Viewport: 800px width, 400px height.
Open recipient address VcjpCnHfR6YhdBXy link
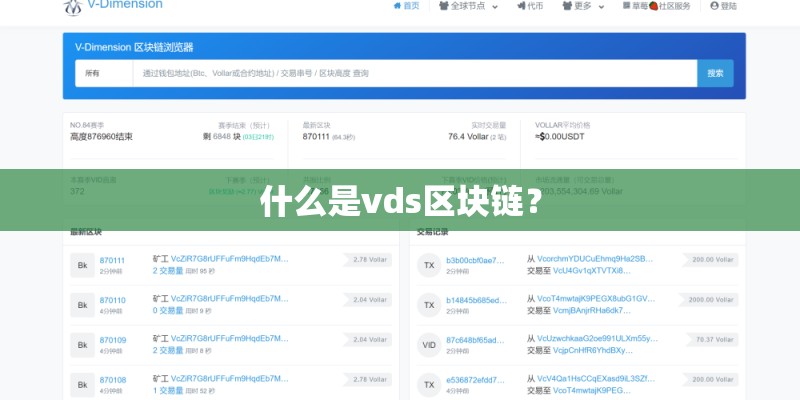click(593, 351)
